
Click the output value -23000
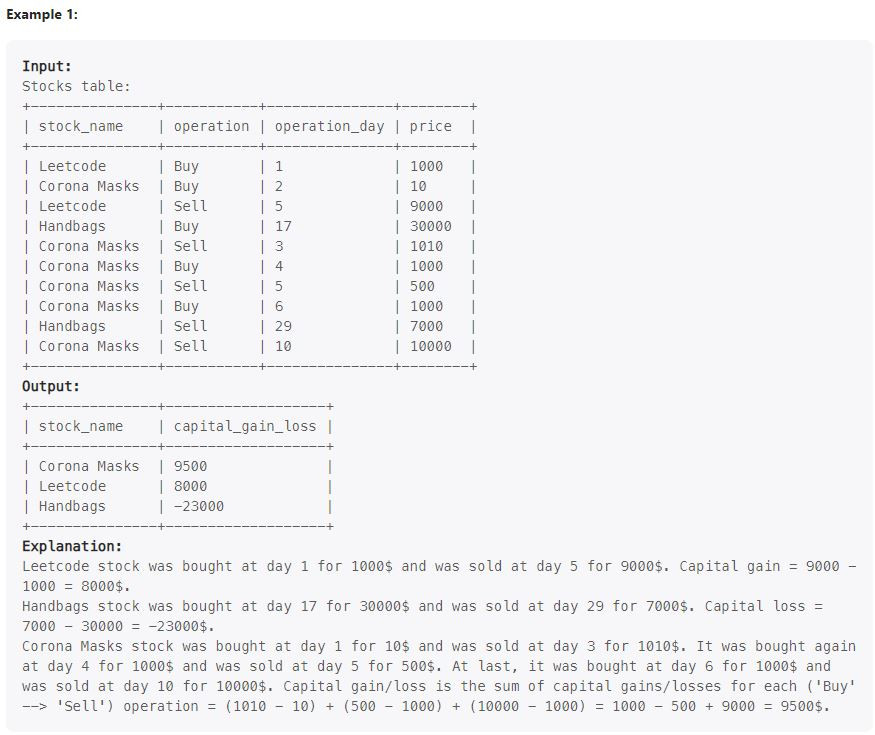tap(199, 507)
